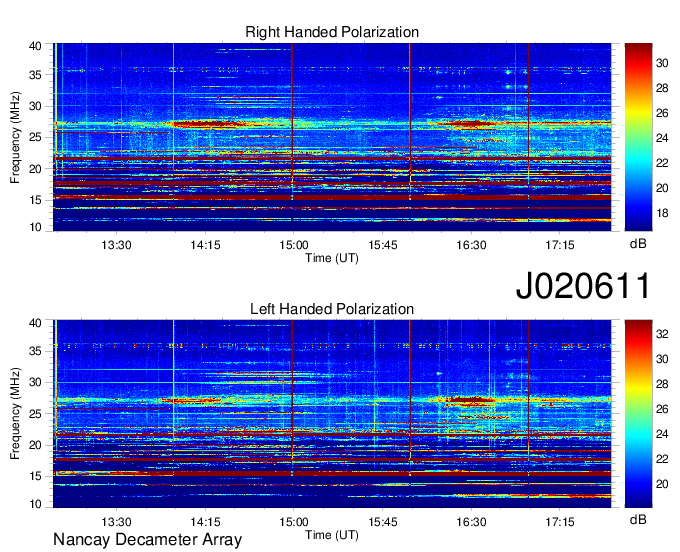
Task: Click 15:00 time tick under Right Handed plot
Action: [294, 245]
